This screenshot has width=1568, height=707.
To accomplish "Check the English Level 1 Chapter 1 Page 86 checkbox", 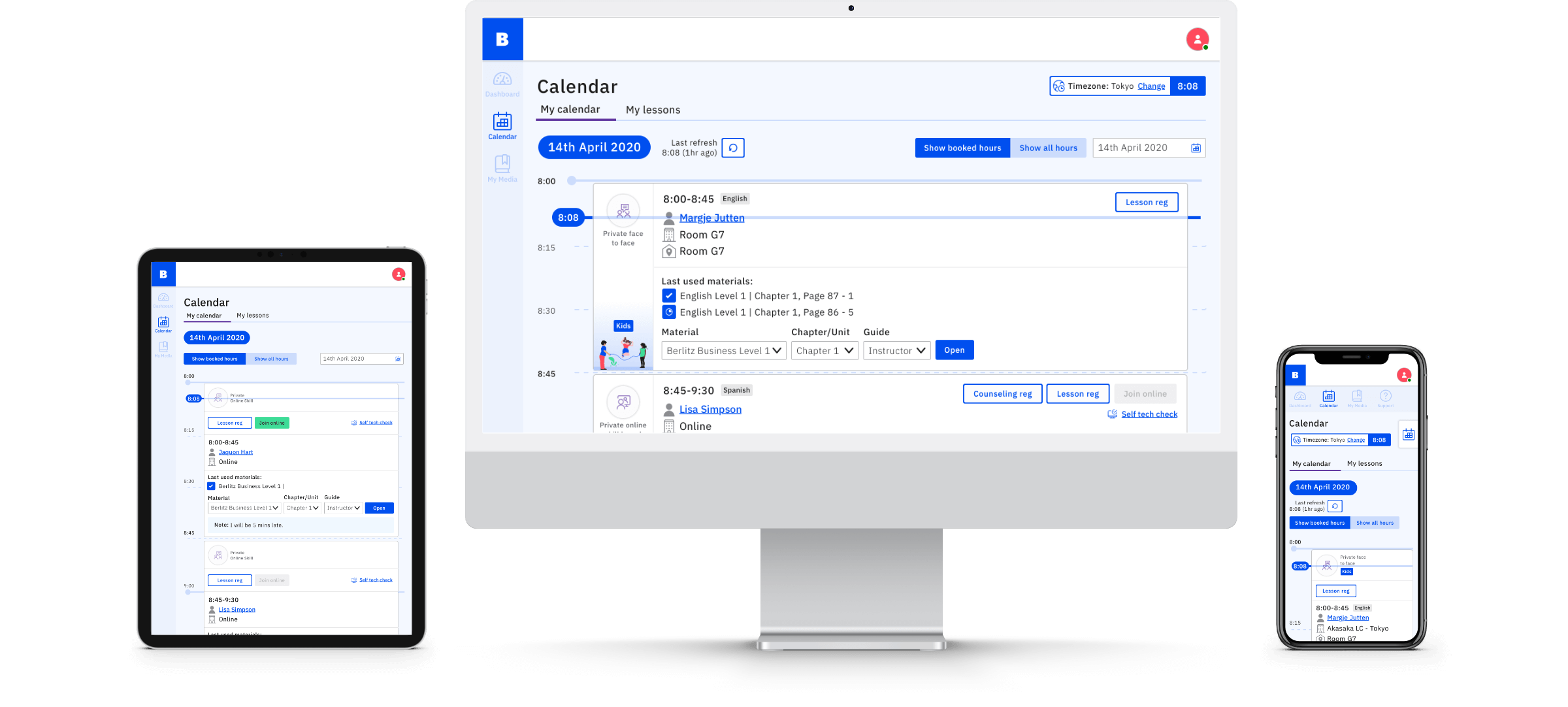I will point(667,312).
